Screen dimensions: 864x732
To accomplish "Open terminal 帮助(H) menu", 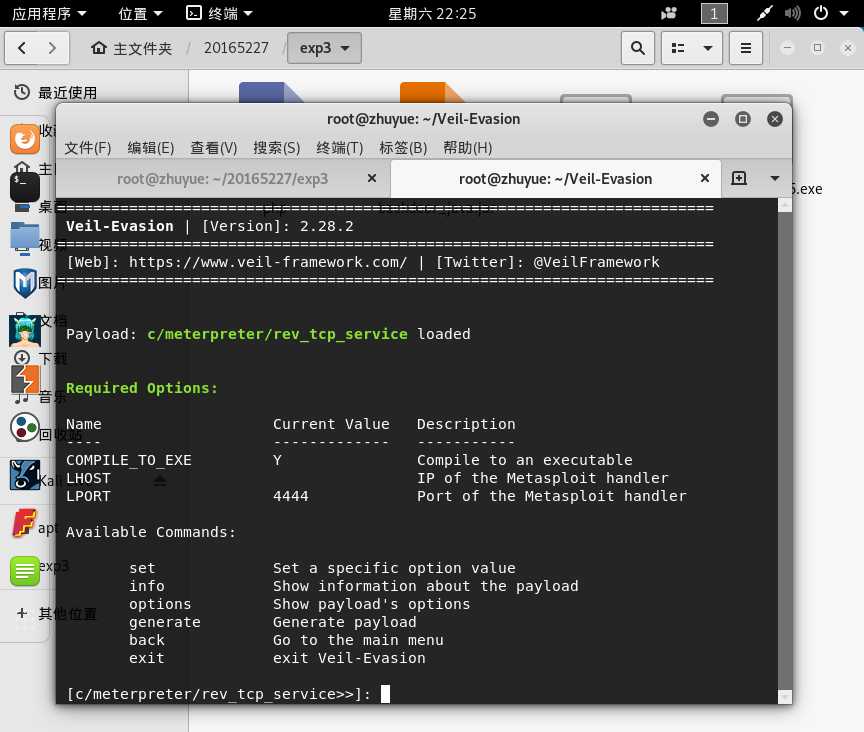I will point(467,148).
